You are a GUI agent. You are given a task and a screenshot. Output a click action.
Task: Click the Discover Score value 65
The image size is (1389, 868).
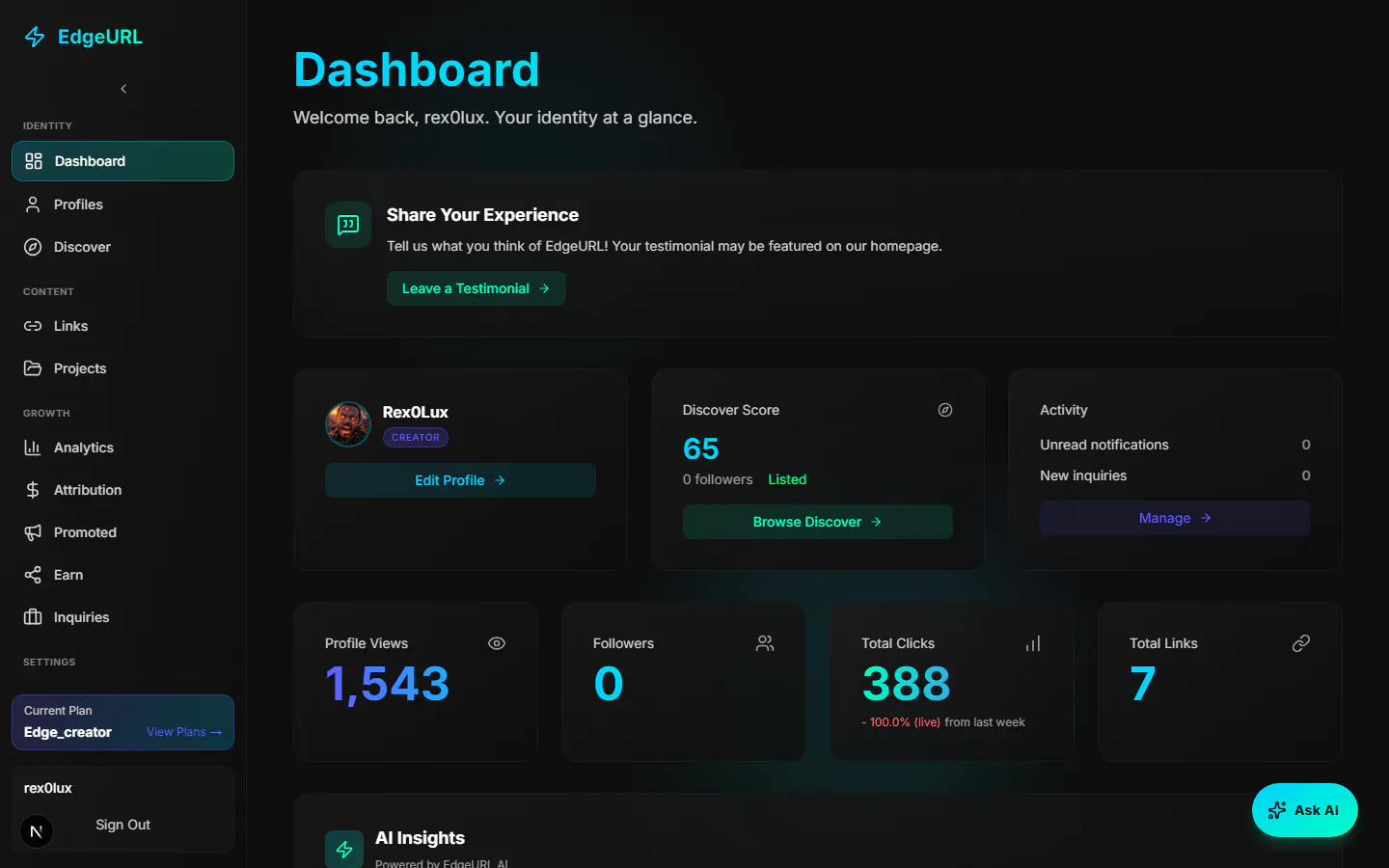[x=701, y=448]
